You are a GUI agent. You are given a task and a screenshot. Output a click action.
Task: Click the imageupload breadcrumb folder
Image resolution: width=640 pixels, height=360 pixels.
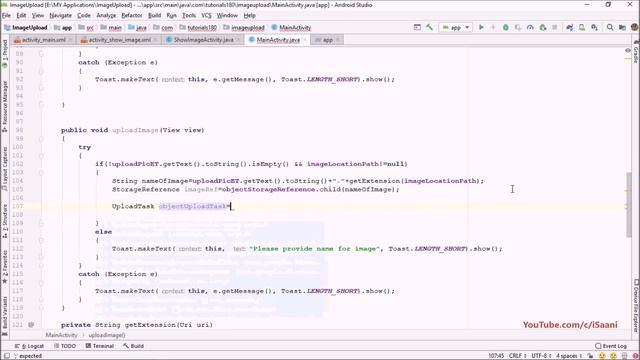244,27
